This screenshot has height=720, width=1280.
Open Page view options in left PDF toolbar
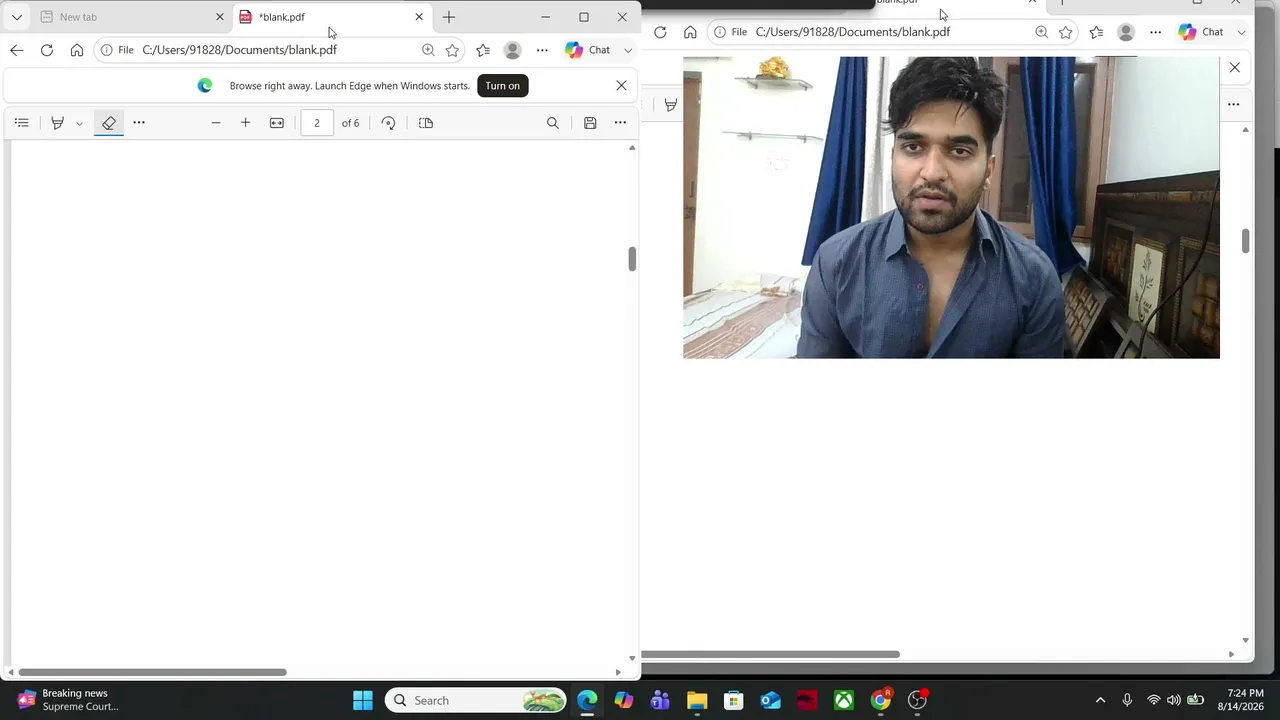pos(426,123)
